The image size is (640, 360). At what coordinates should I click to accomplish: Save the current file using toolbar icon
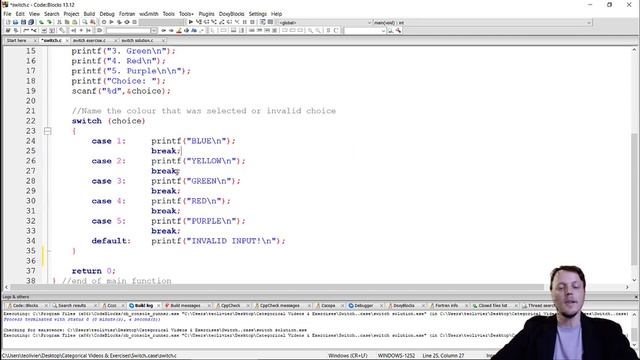click(23, 22)
